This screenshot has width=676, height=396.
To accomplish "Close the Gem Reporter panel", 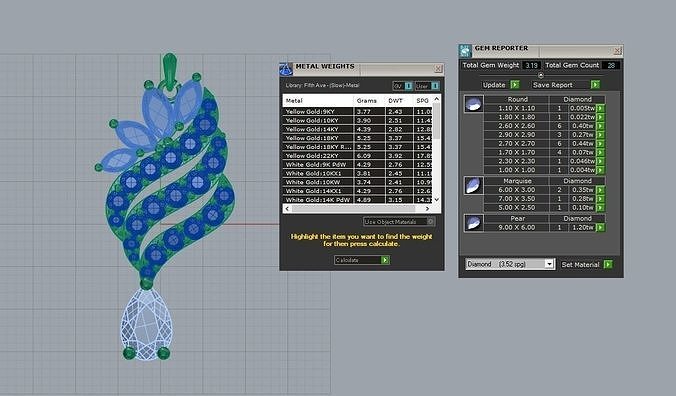I will (617, 51).
